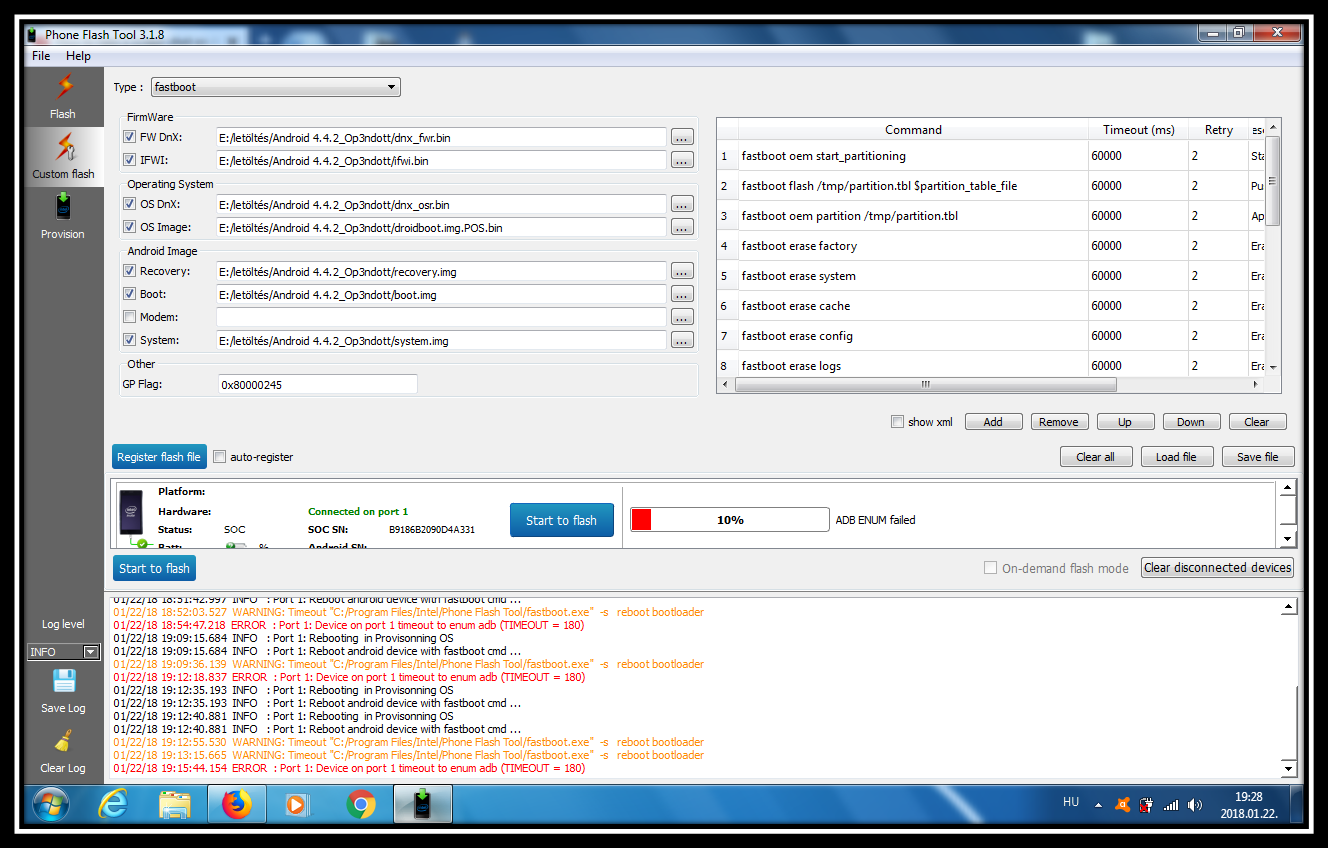This screenshot has width=1328, height=848.
Task: Open the Type fastboot dropdown
Action: [275, 87]
